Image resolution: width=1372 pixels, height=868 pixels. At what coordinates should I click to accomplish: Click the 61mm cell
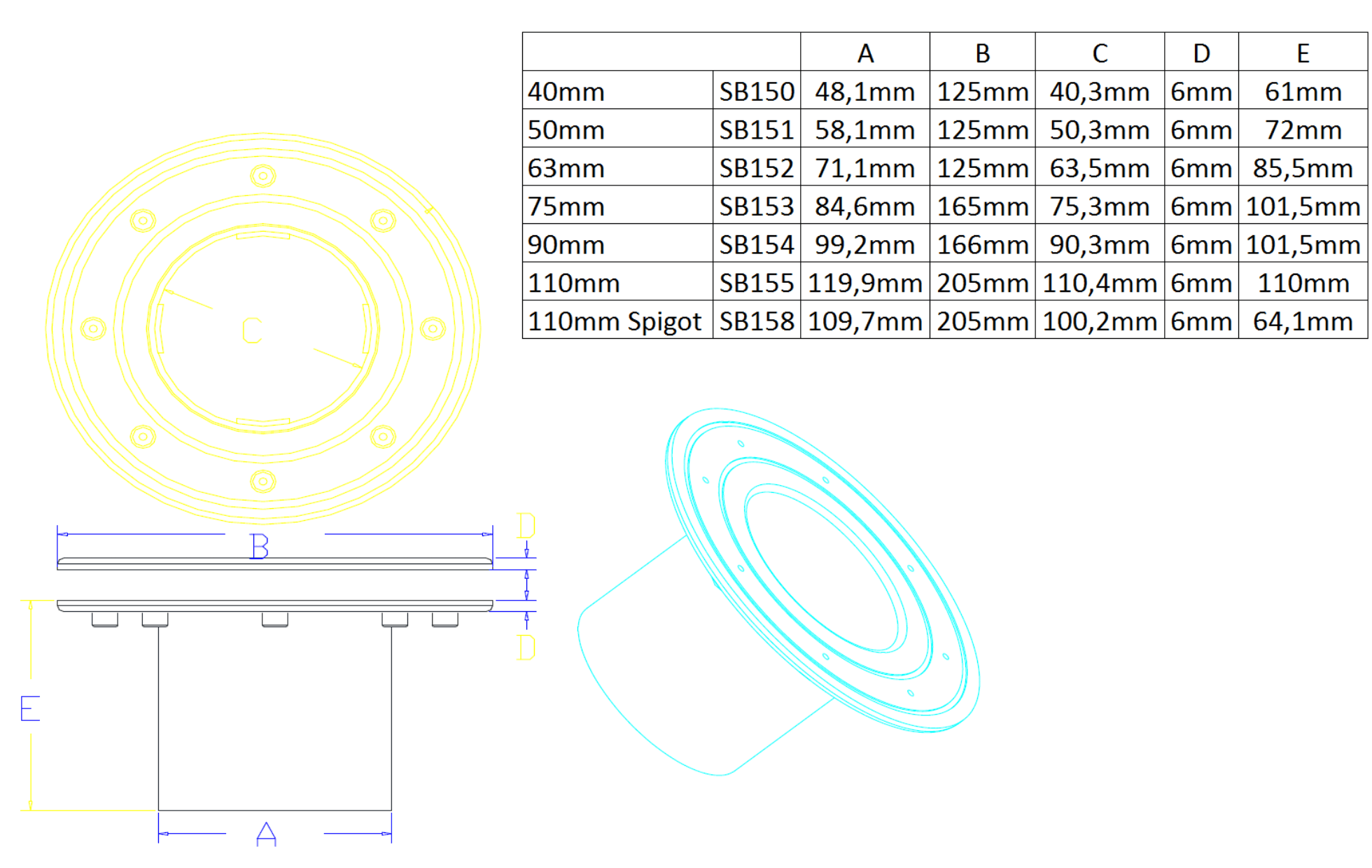[x=1303, y=91]
